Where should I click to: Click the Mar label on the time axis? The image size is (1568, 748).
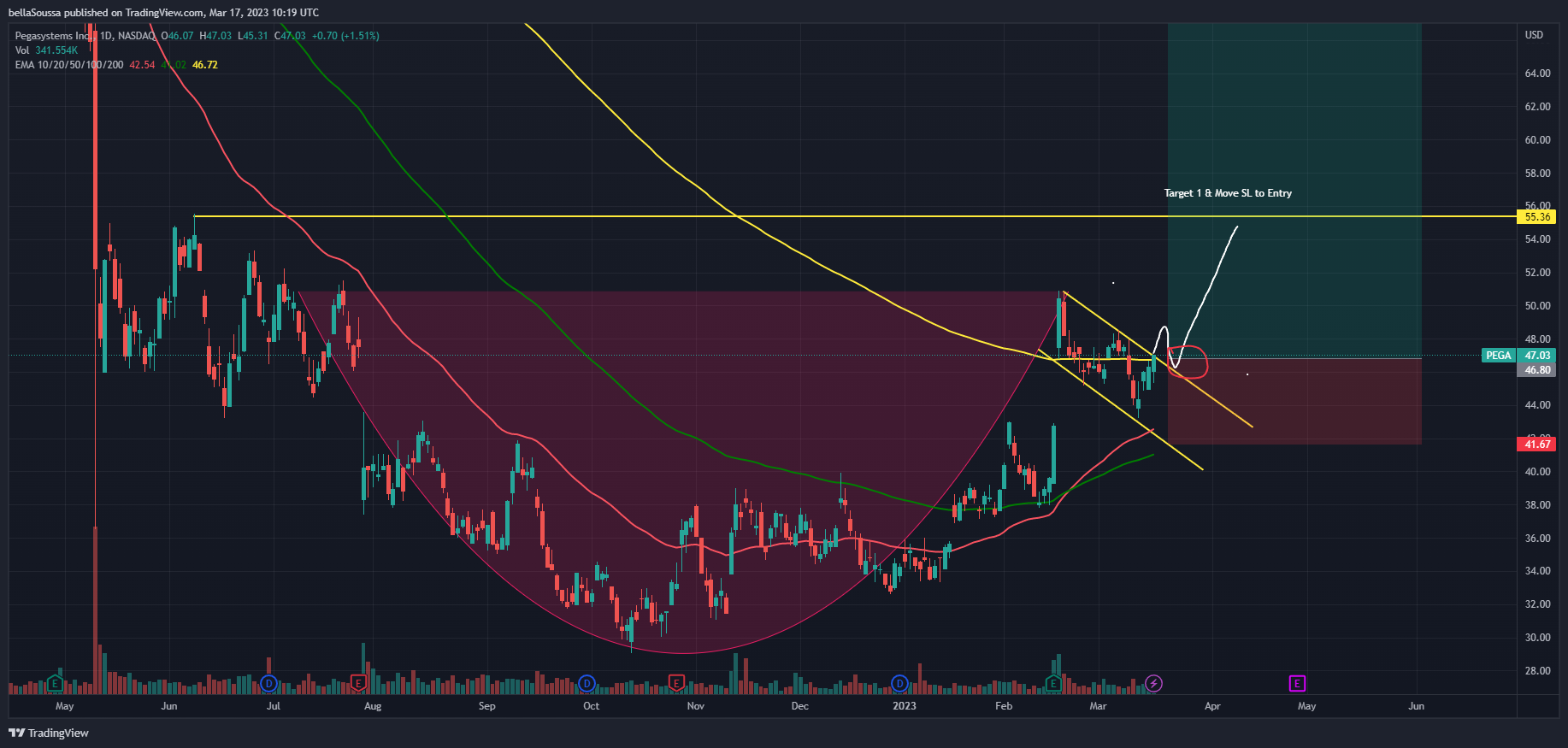(1098, 706)
